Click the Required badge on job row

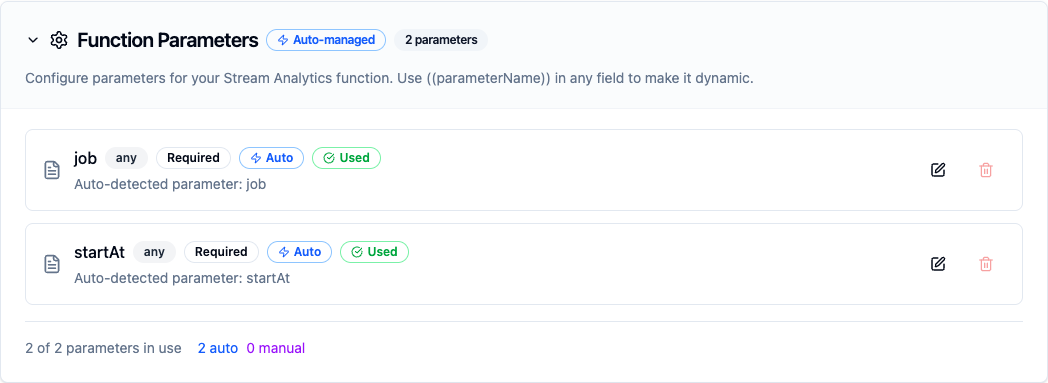pyautogui.click(x=193, y=158)
